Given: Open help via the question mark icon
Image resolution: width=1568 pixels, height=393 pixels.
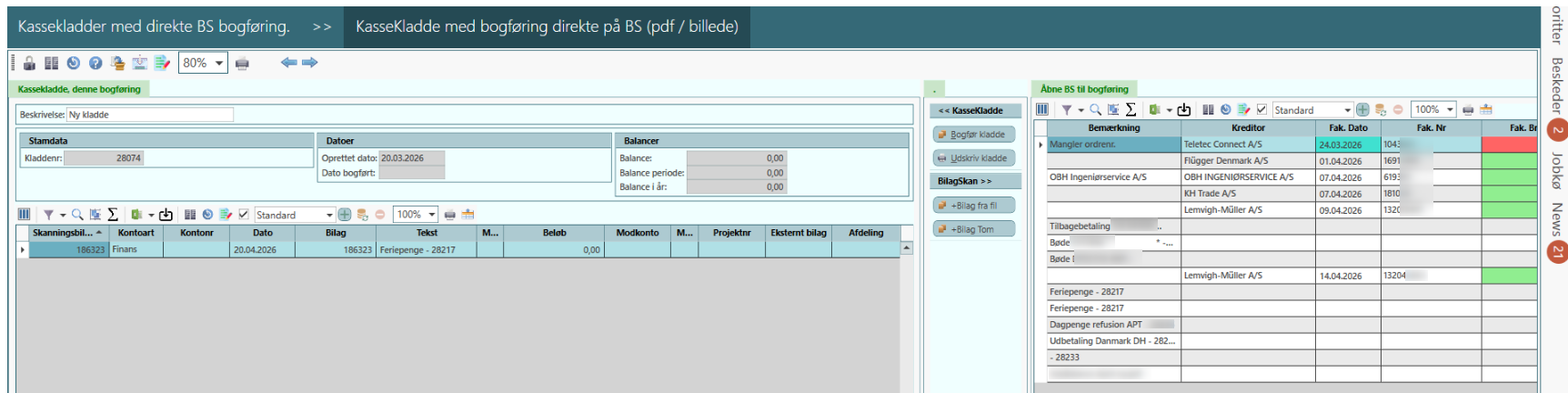Looking at the screenshot, I should tap(95, 63).
